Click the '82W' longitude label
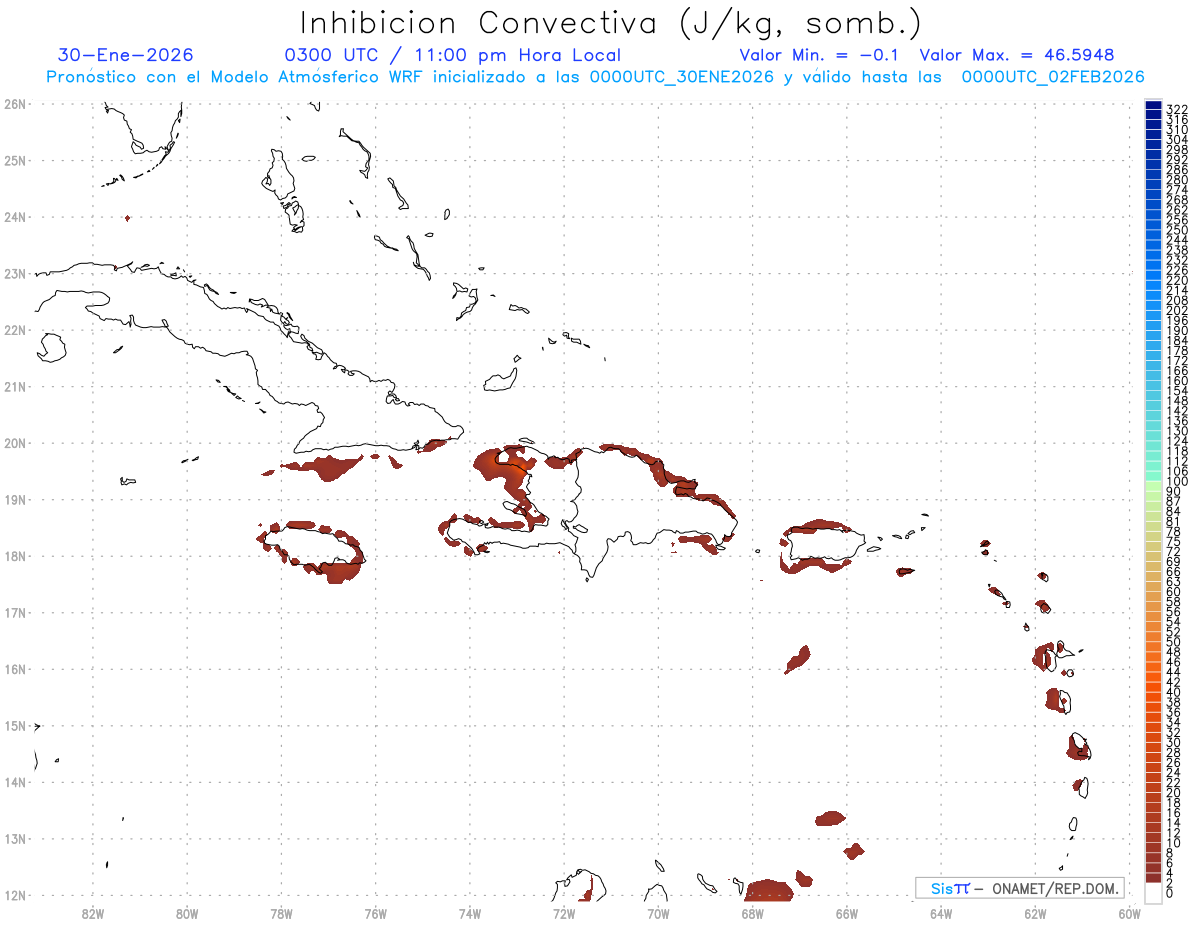Viewport: 1200px width, 927px height. coord(93,913)
